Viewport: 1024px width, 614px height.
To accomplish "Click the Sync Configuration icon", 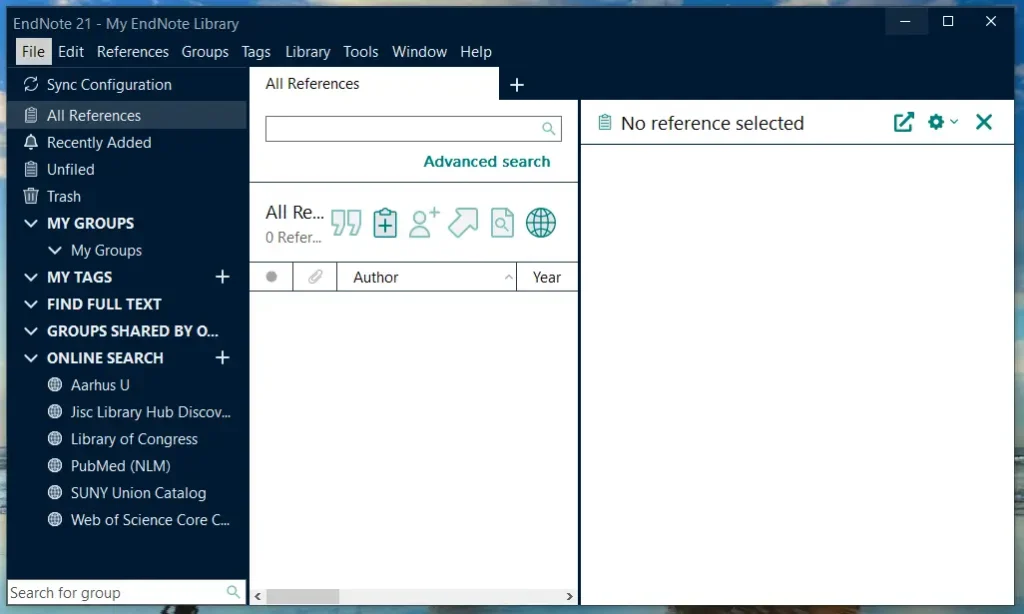I will (x=31, y=84).
